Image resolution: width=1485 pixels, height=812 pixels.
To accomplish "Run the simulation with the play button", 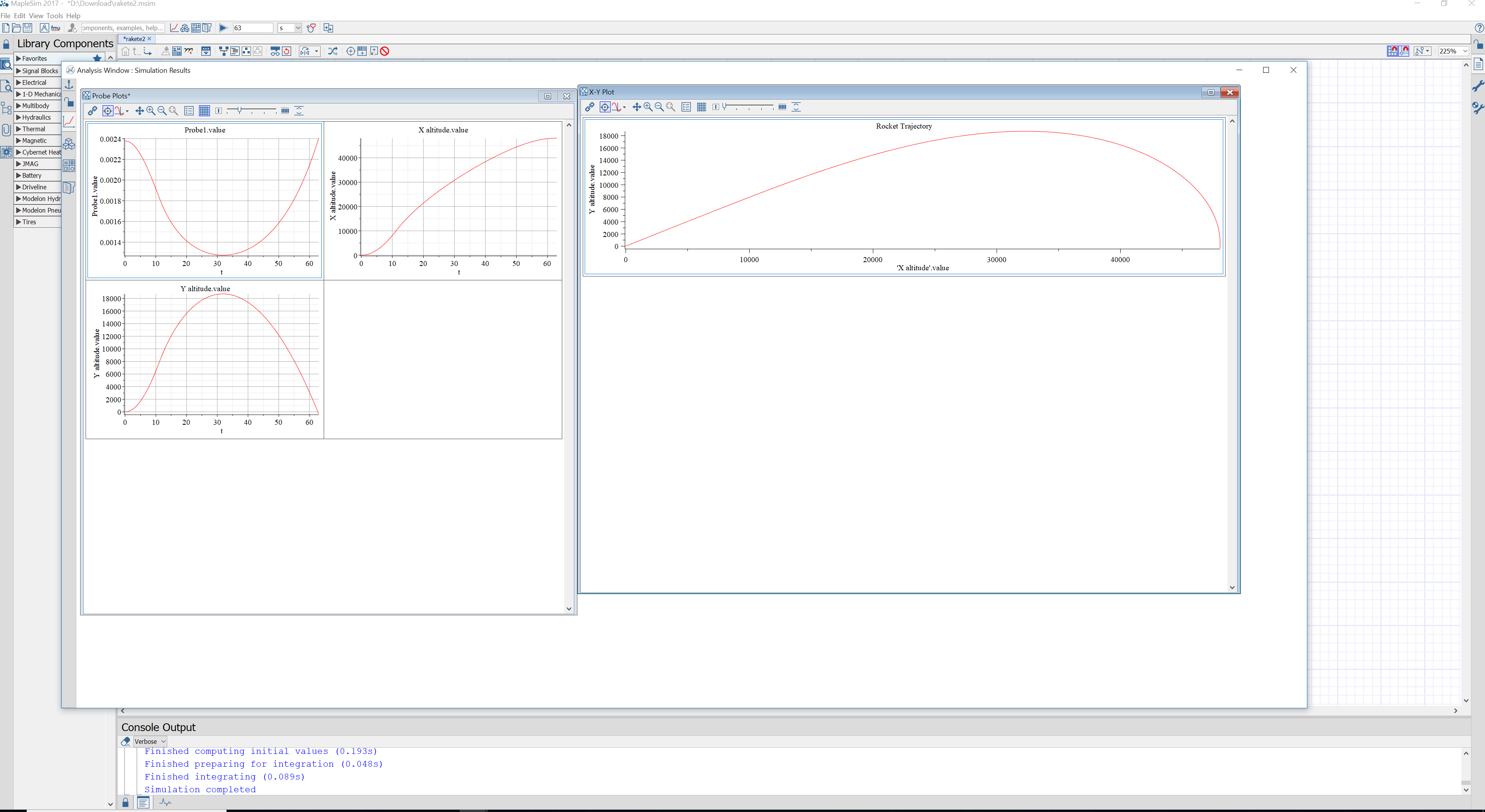I will click(223, 27).
